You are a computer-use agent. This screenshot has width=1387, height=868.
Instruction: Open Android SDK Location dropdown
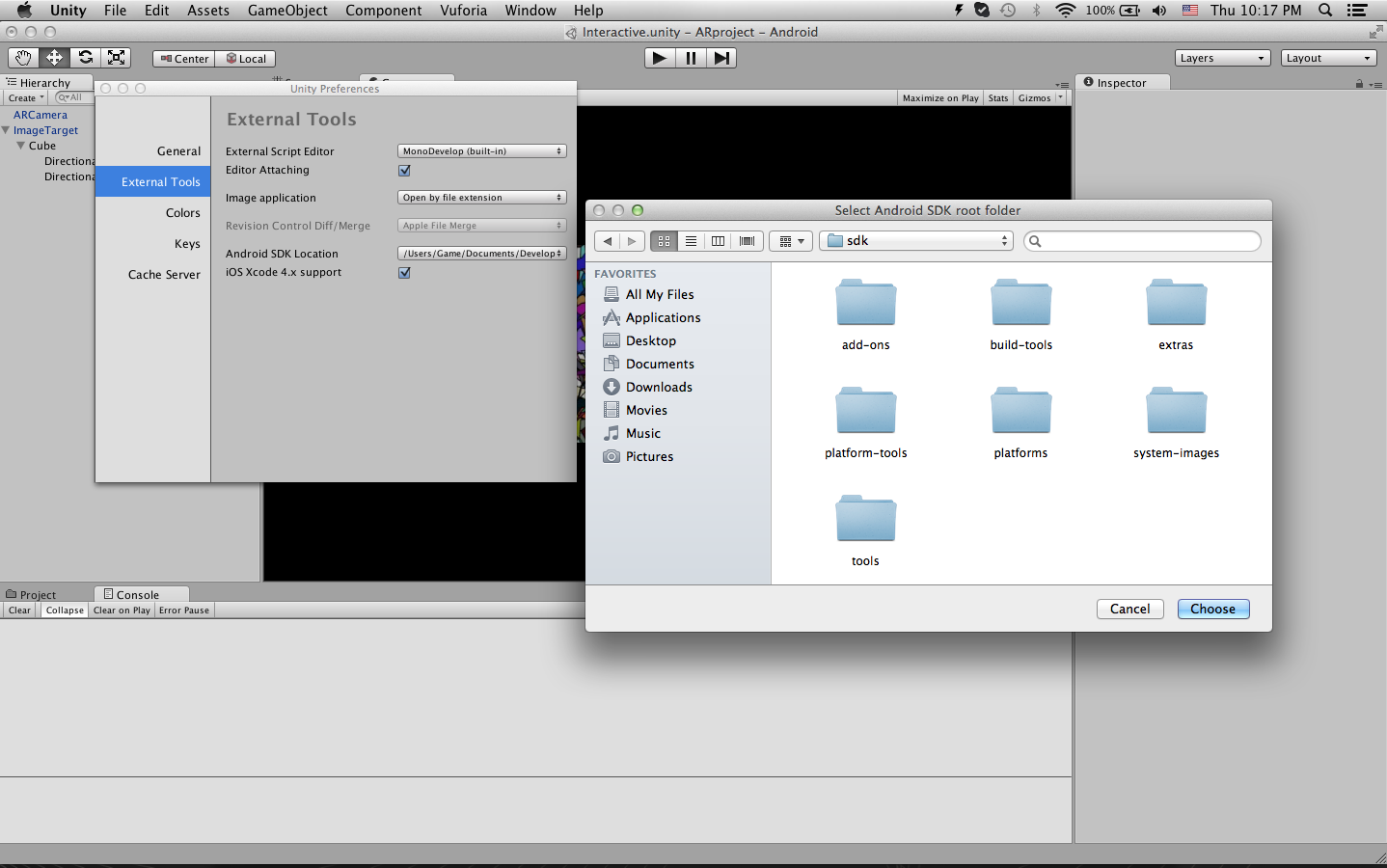tap(482, 254)
